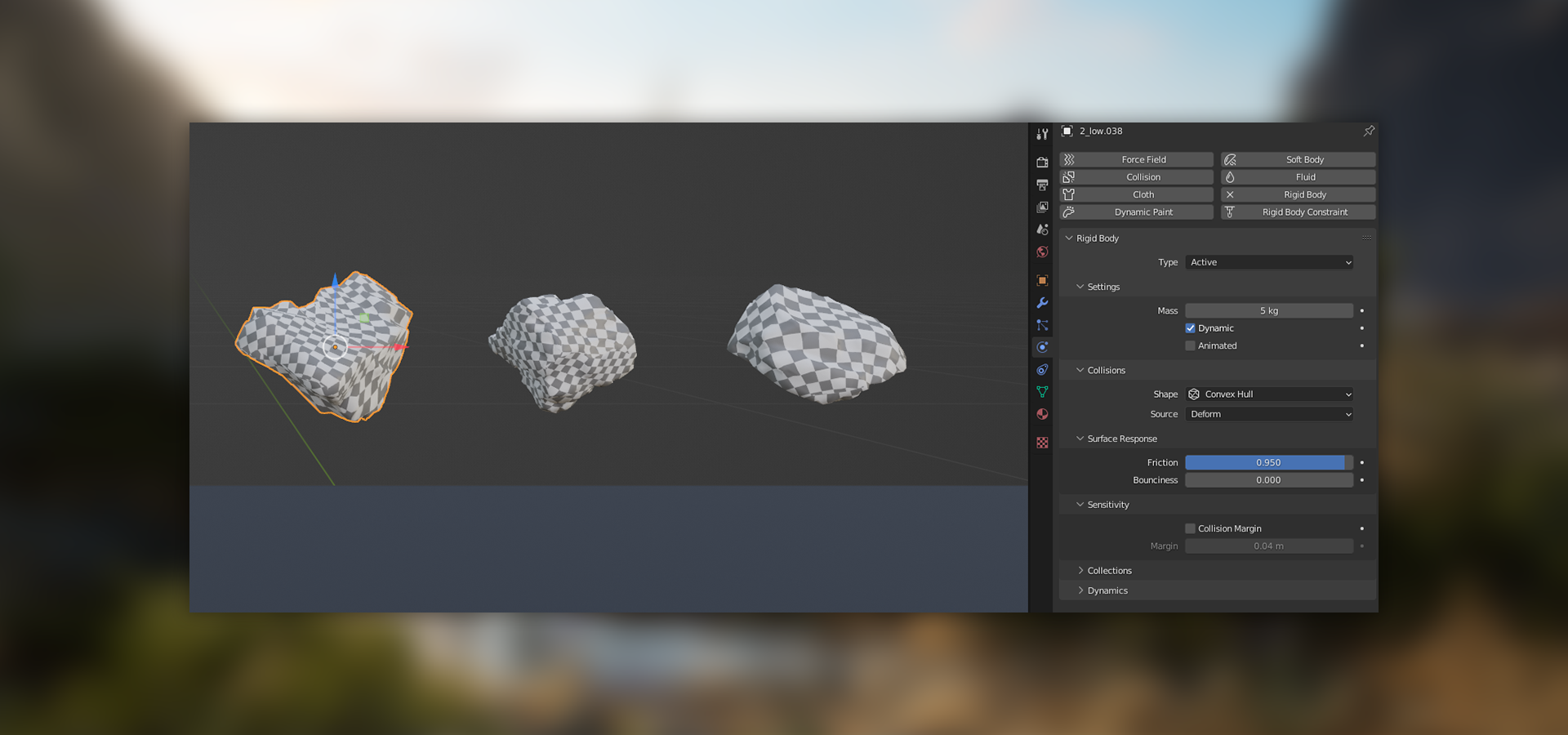The width and height of the screenshot is (1568, 735).
Task: Click the Mass field showing 5 kg
Action: 1269,311
